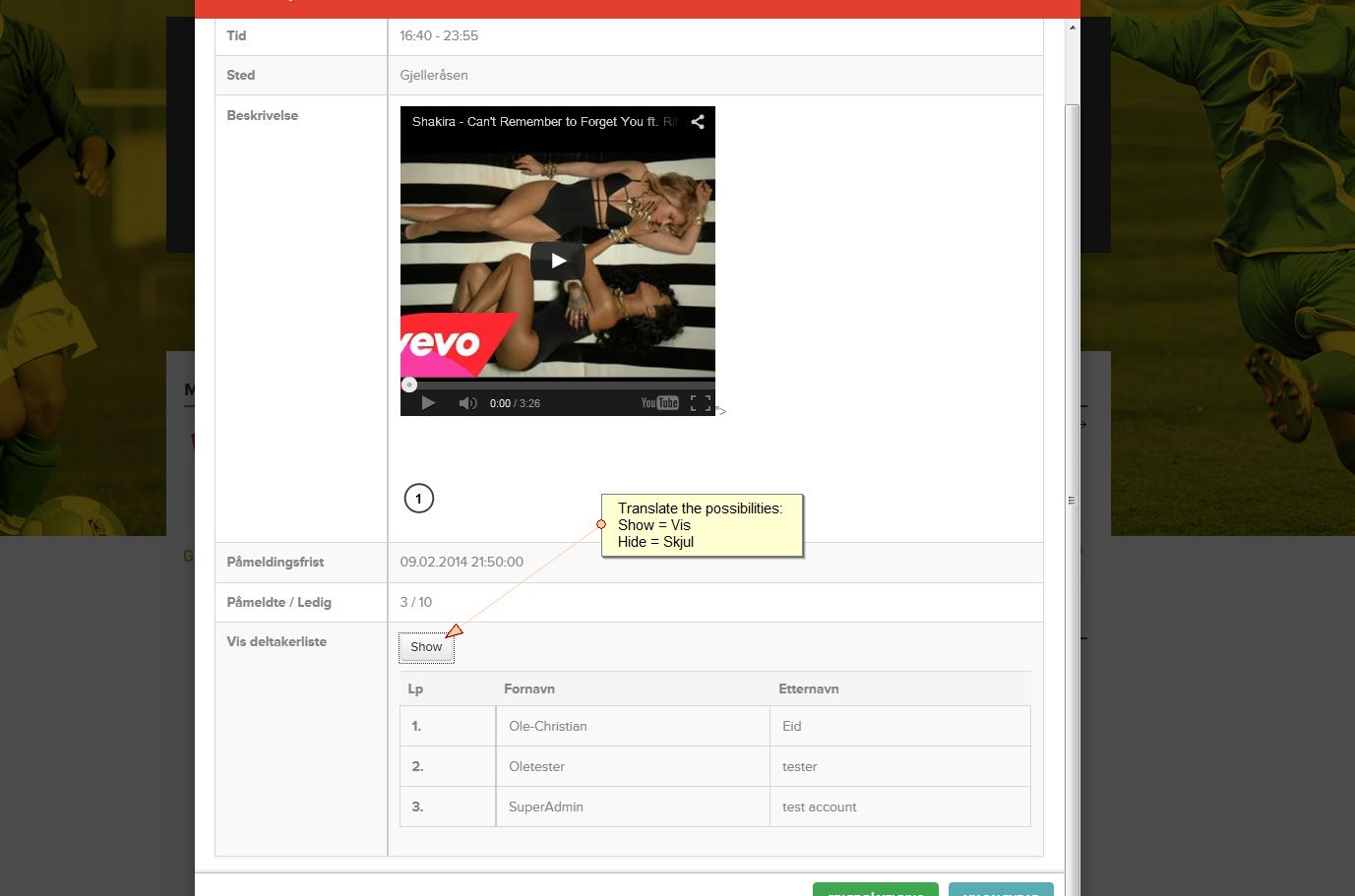Screen dimensions: 1355x896
Task: Select the deadline value '09.02.2014 21:50:00'
Action: tap(462, 562)
